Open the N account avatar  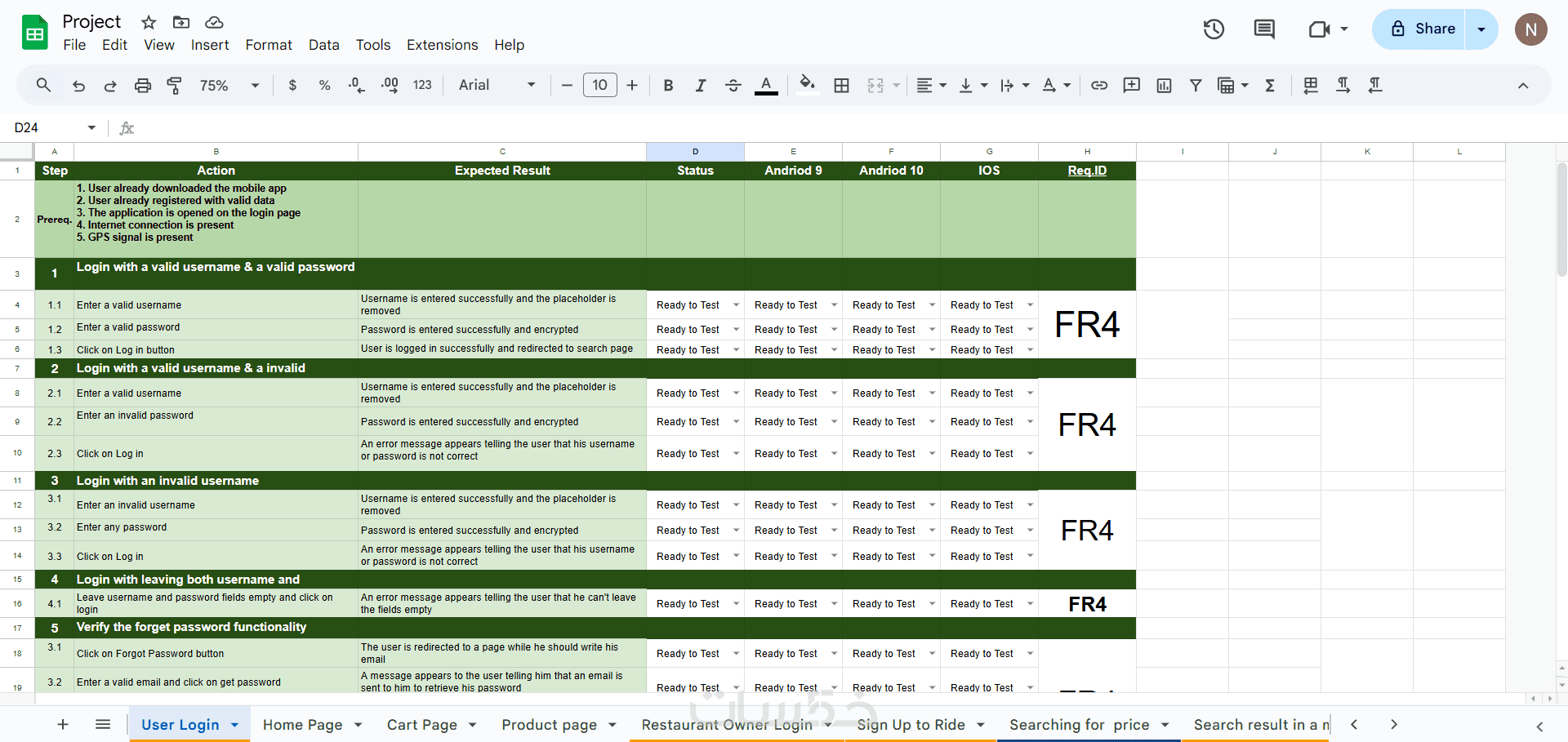click(x=1530, y=29)
